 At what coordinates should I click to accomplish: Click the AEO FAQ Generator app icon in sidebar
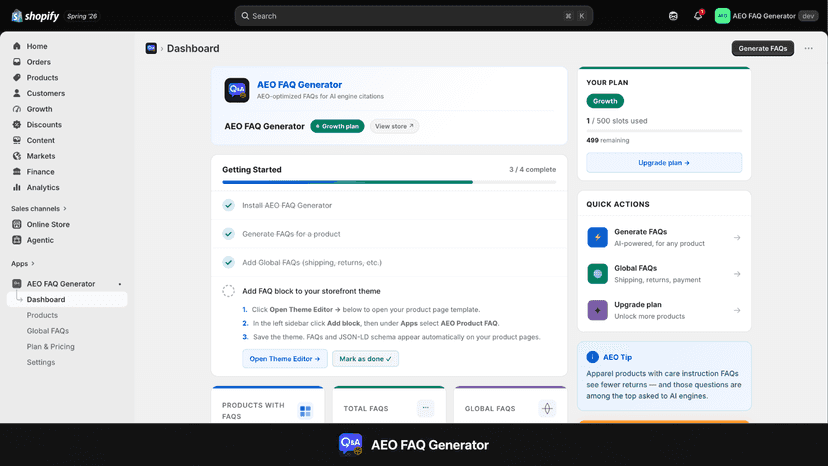coord(17,284)
